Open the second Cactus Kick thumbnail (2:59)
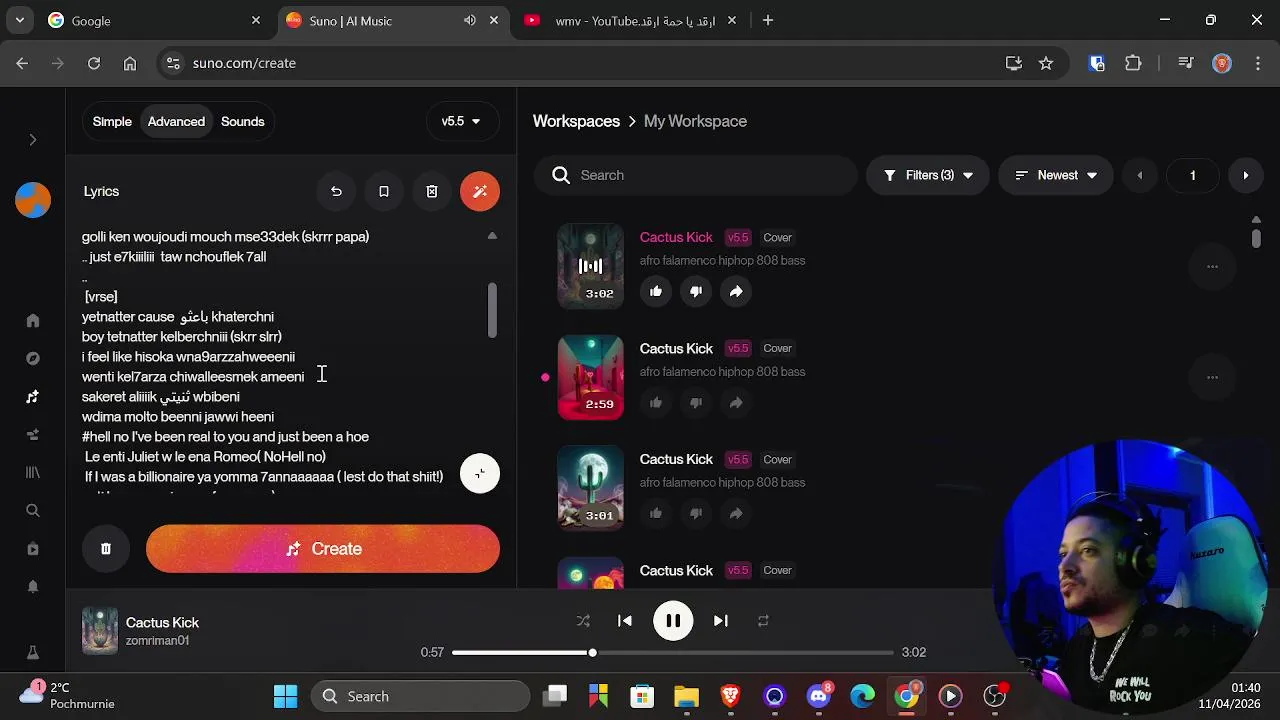Viewport: 1280px width, 720px height. 590,377
